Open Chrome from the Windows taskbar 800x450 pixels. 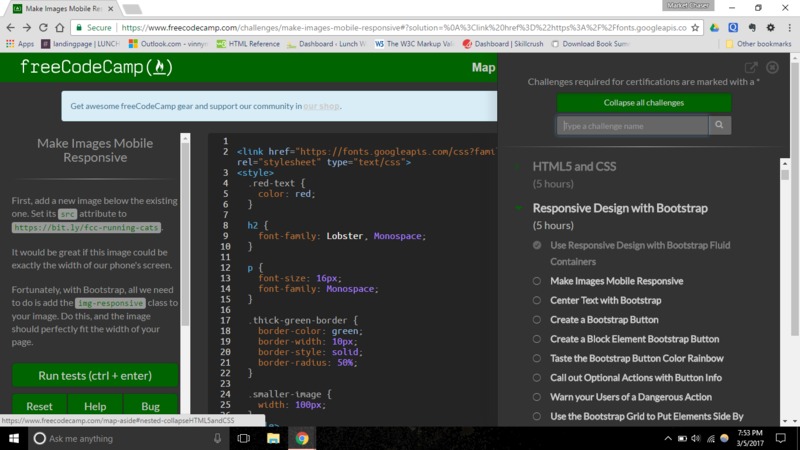click(302, 438)
